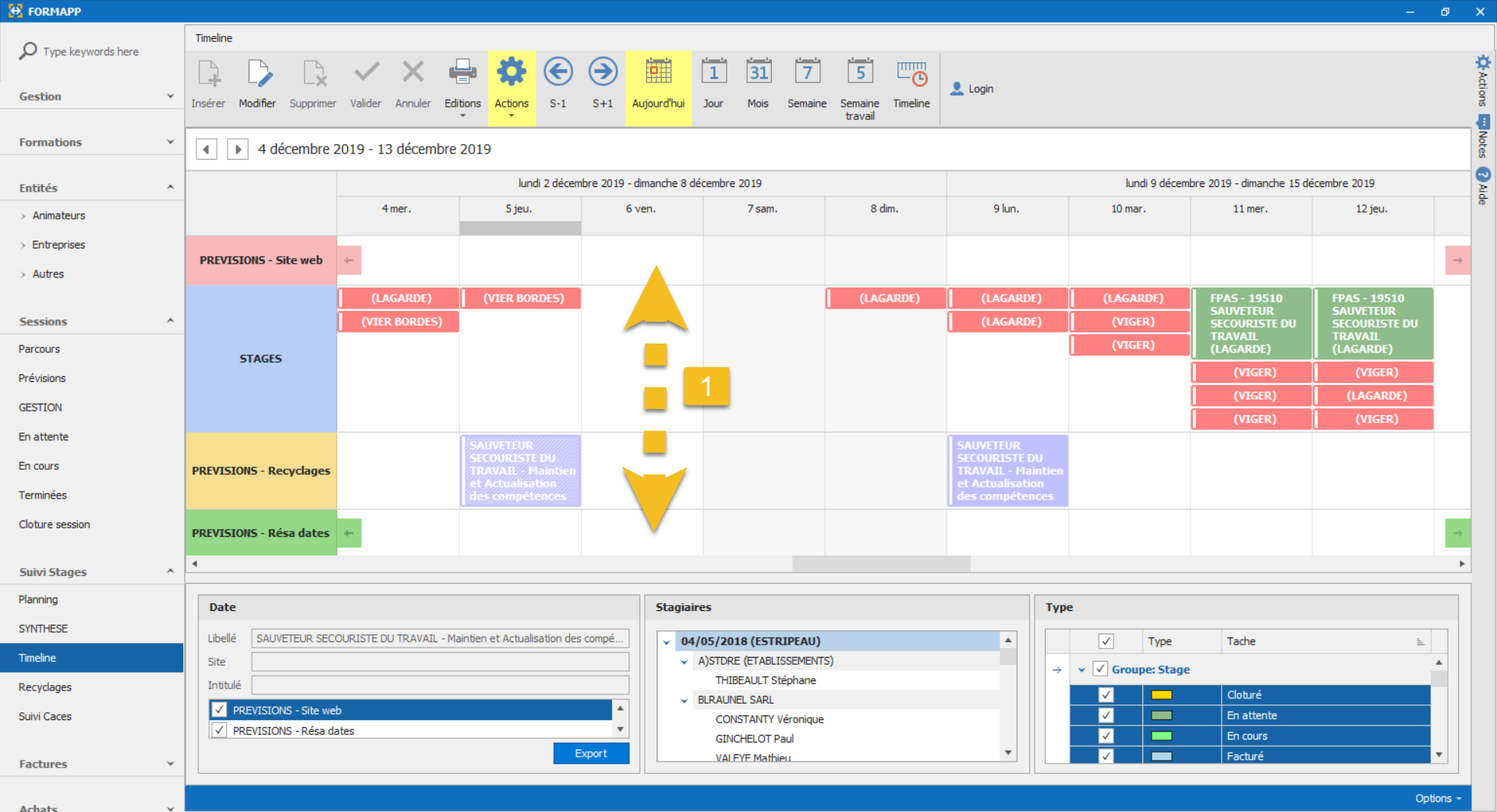1497x812 pixels.
Task: Collapse the Suivi Stages sidebar section
Action: coord(170,571)
